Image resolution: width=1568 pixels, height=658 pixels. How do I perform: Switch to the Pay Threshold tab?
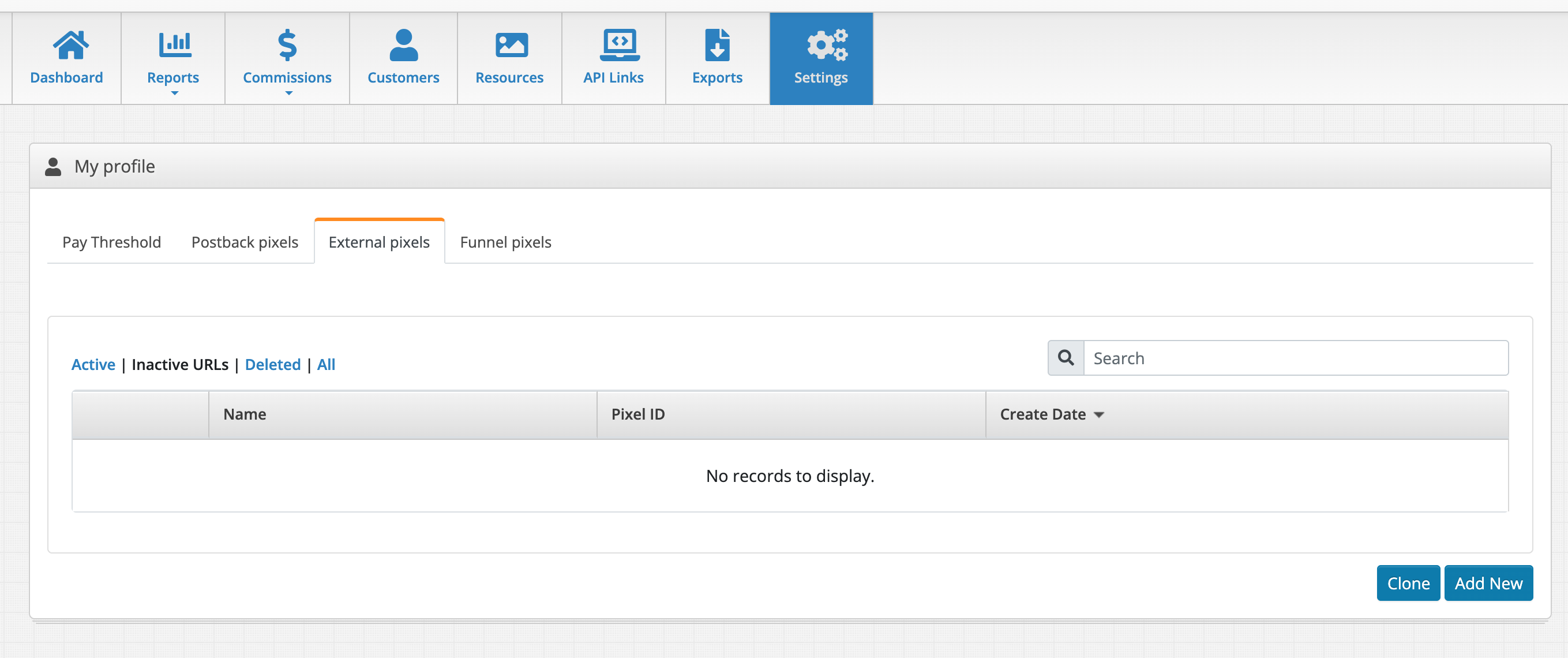111,242
